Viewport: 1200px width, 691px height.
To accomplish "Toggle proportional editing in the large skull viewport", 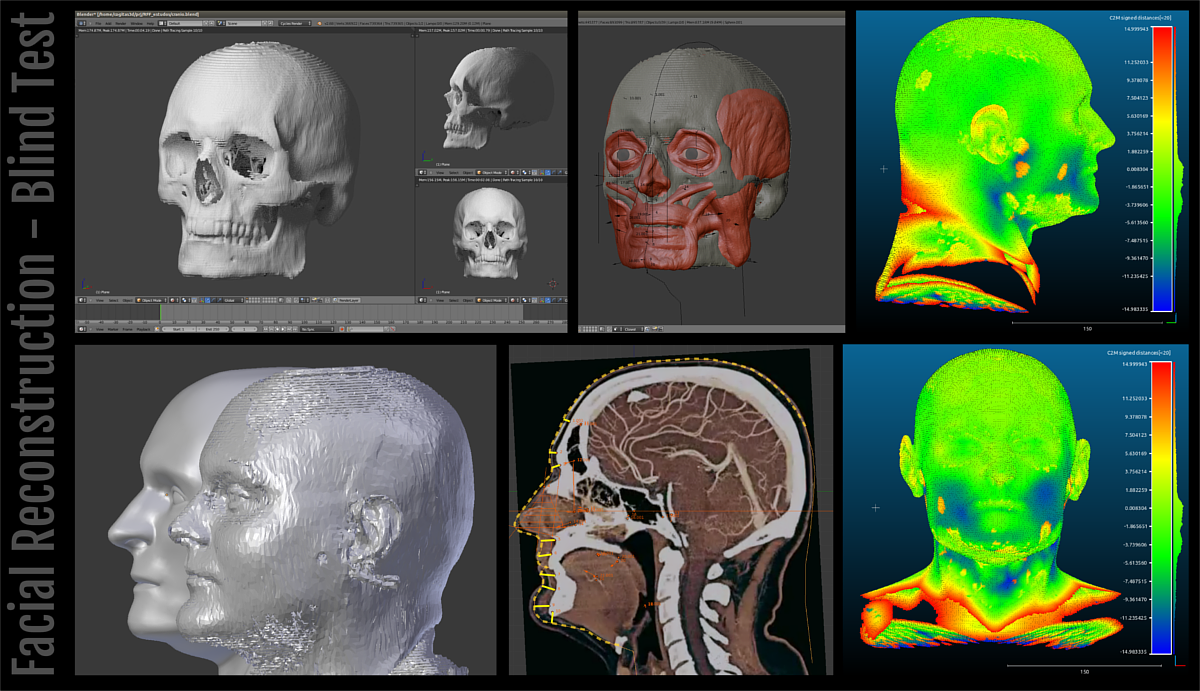I will click(288, 300).
